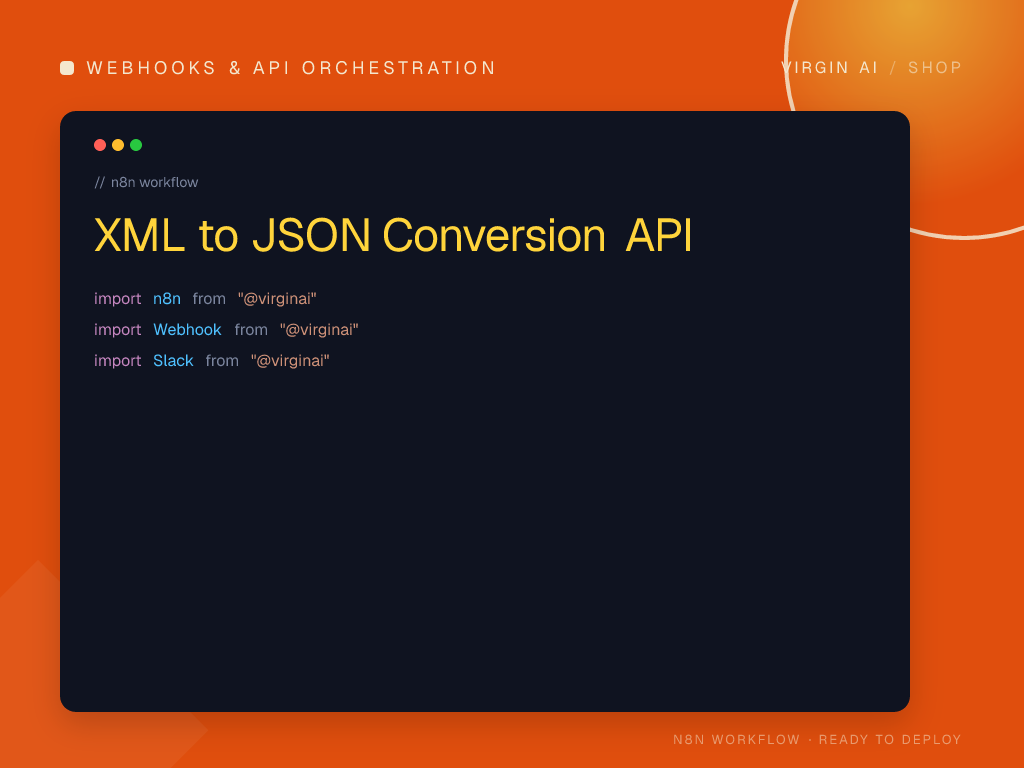This screenshot has height=768, width=1024.
Task: Click the 'import' keyword before n8n
Action: pyautogui.click(x=118, y=298)
